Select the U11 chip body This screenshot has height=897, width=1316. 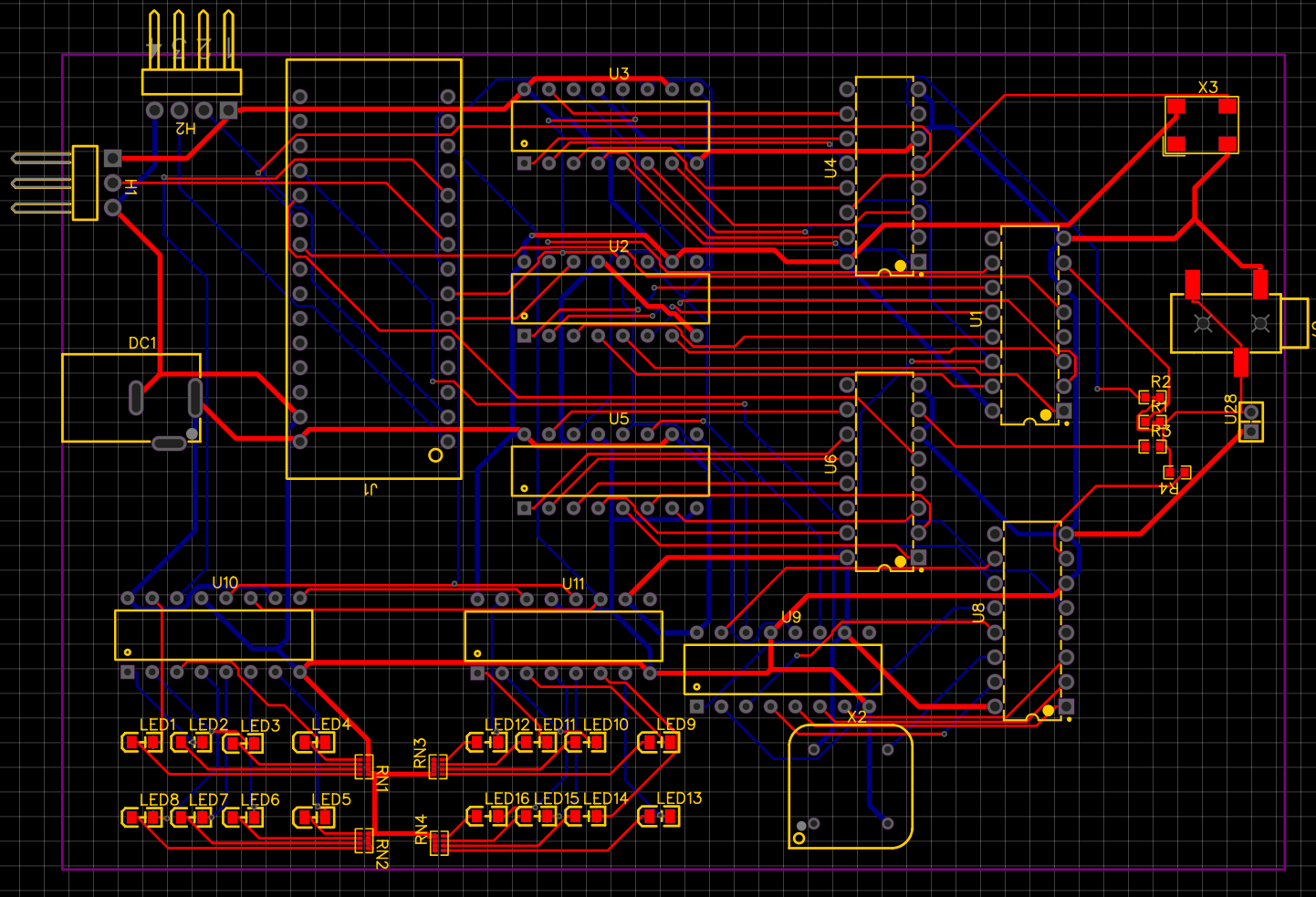pos(563,636)
